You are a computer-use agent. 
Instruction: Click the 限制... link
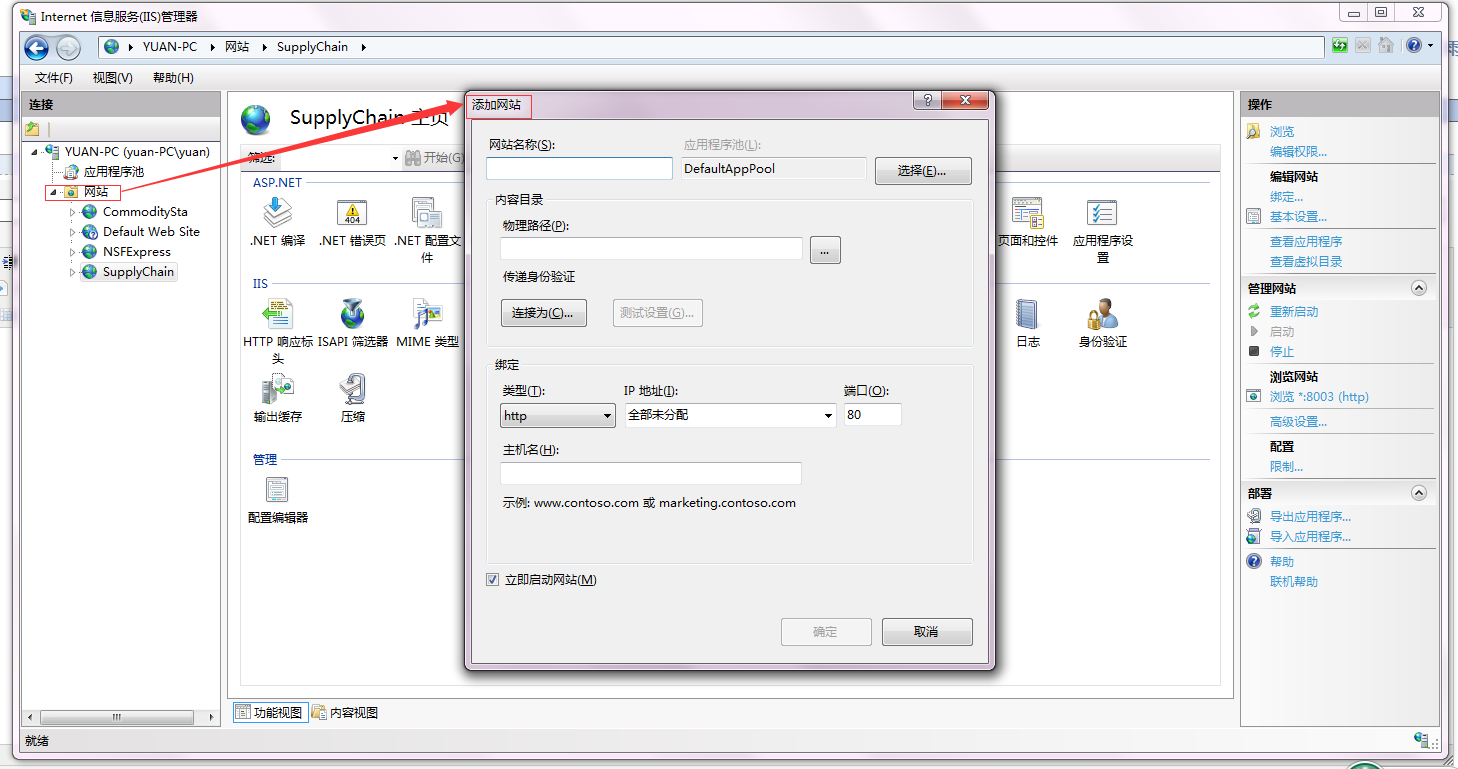click(1286, 467)
